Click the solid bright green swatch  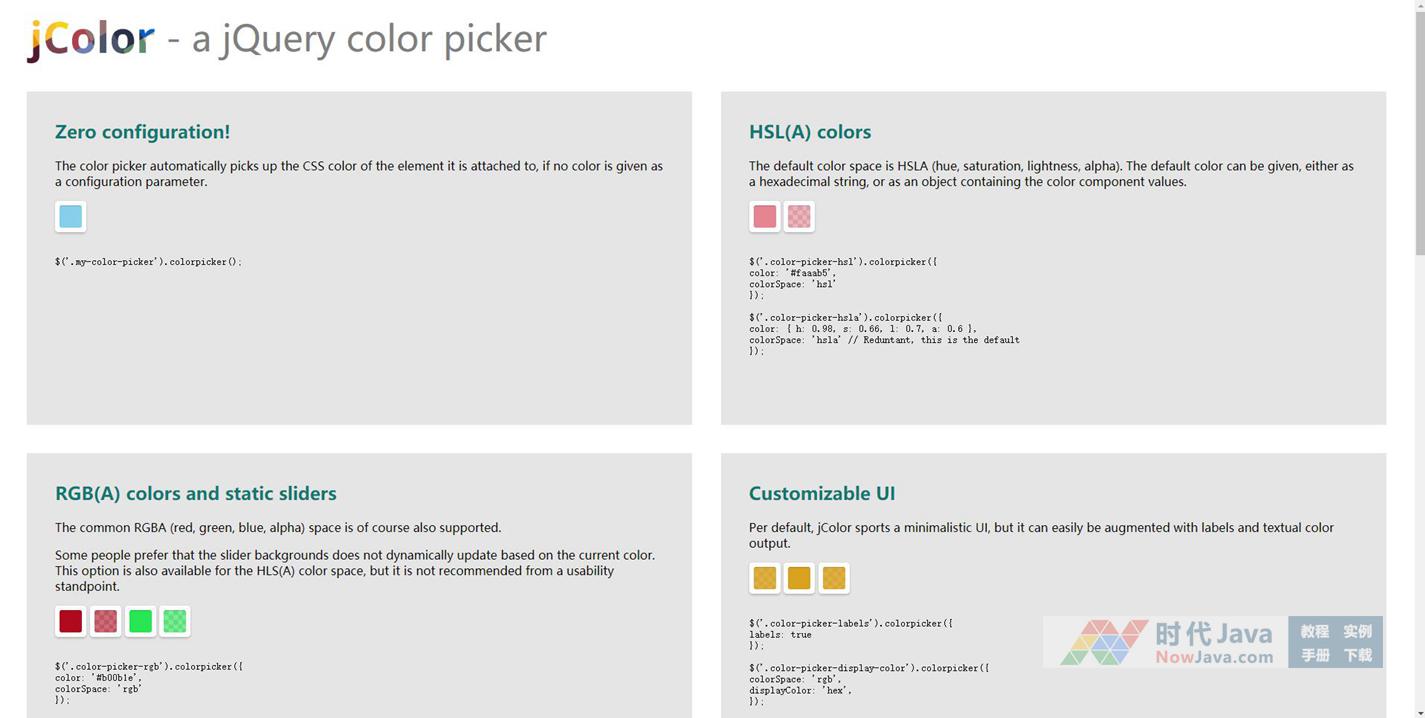pos(140,621)
